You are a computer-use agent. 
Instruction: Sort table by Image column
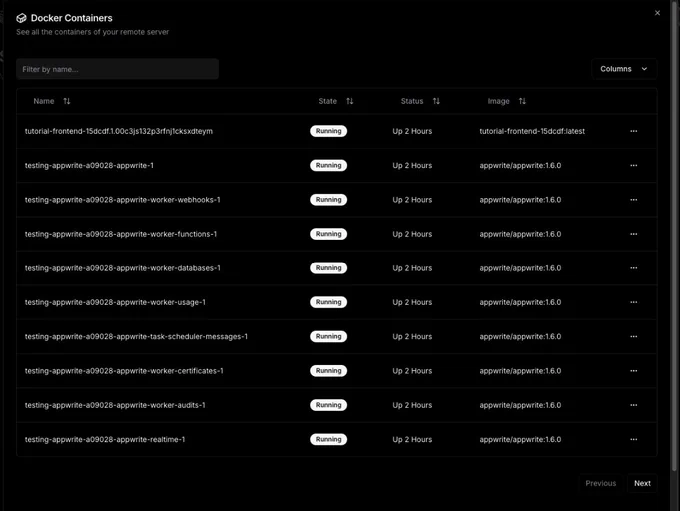point(522,101)
